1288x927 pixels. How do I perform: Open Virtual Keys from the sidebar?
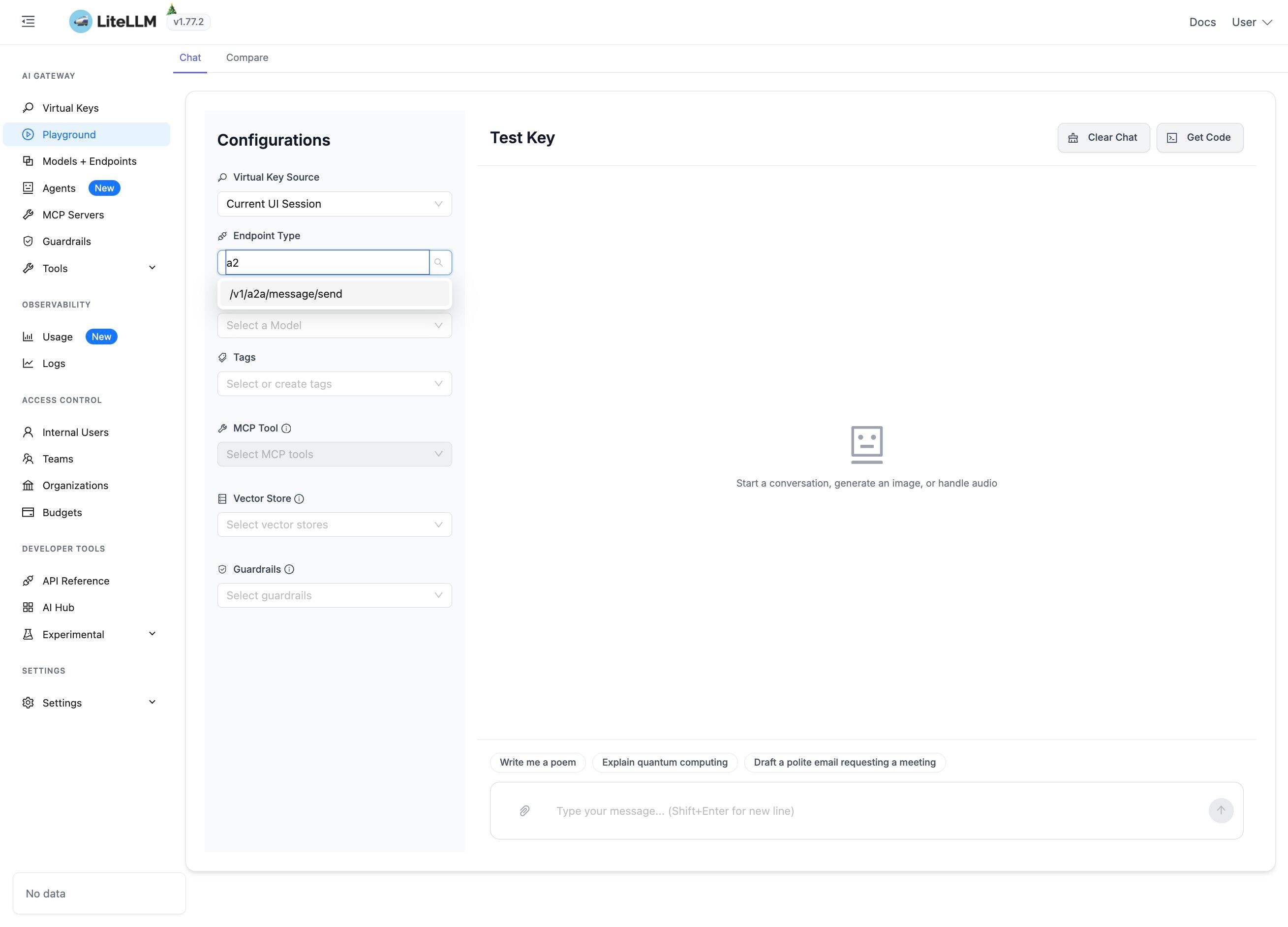(x=70, y=107)
